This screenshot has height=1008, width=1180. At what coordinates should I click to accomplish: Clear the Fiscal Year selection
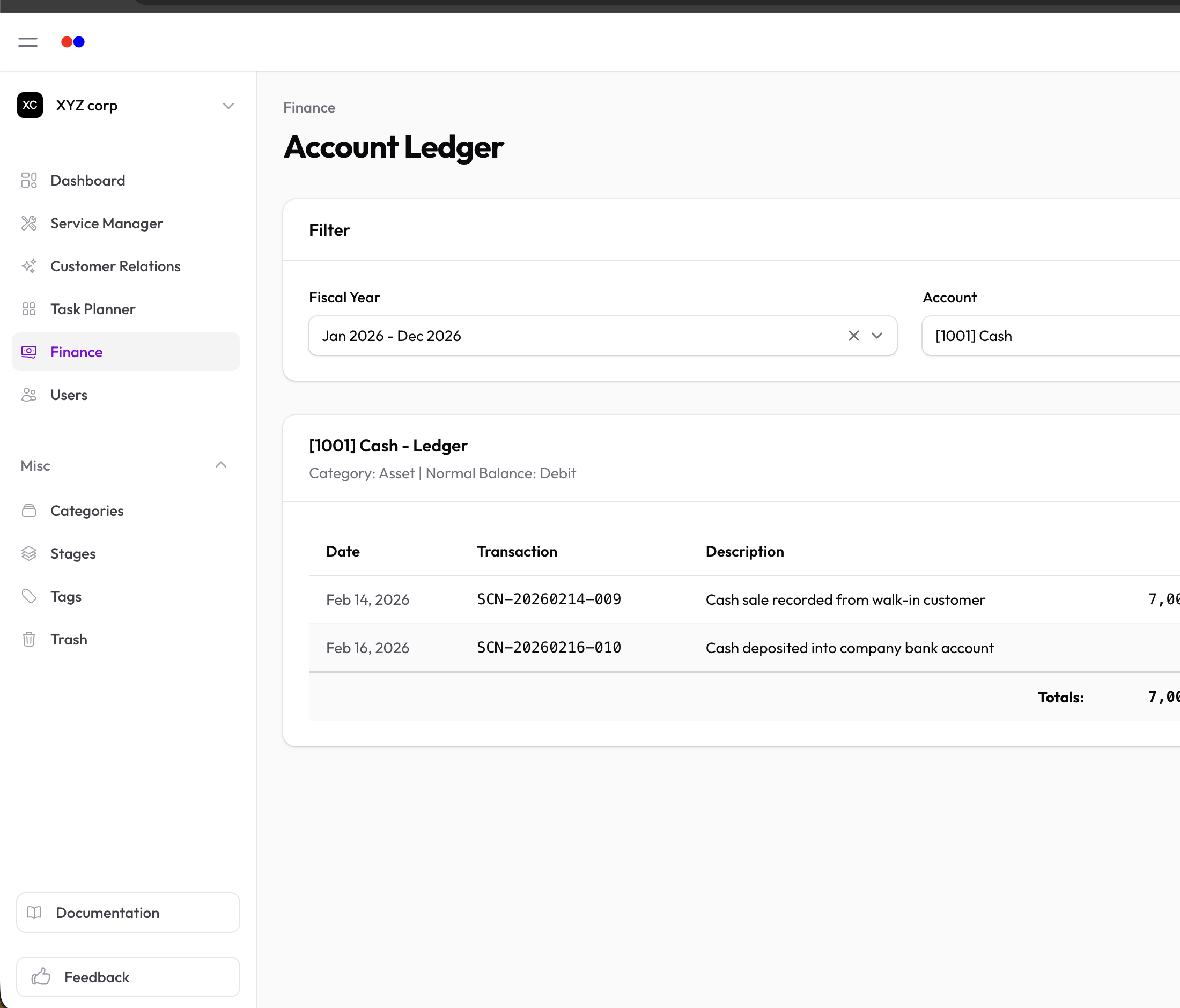click(853, 336)
